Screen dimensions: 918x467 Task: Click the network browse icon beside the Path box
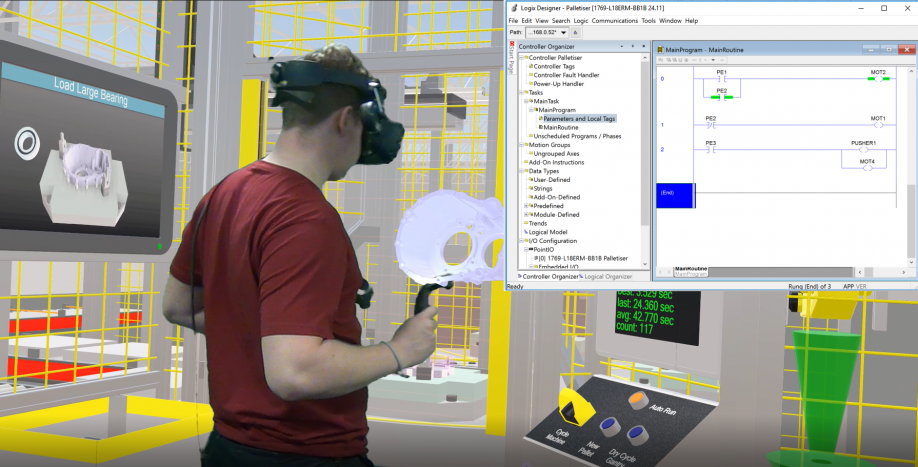click(x=576, y=33)
